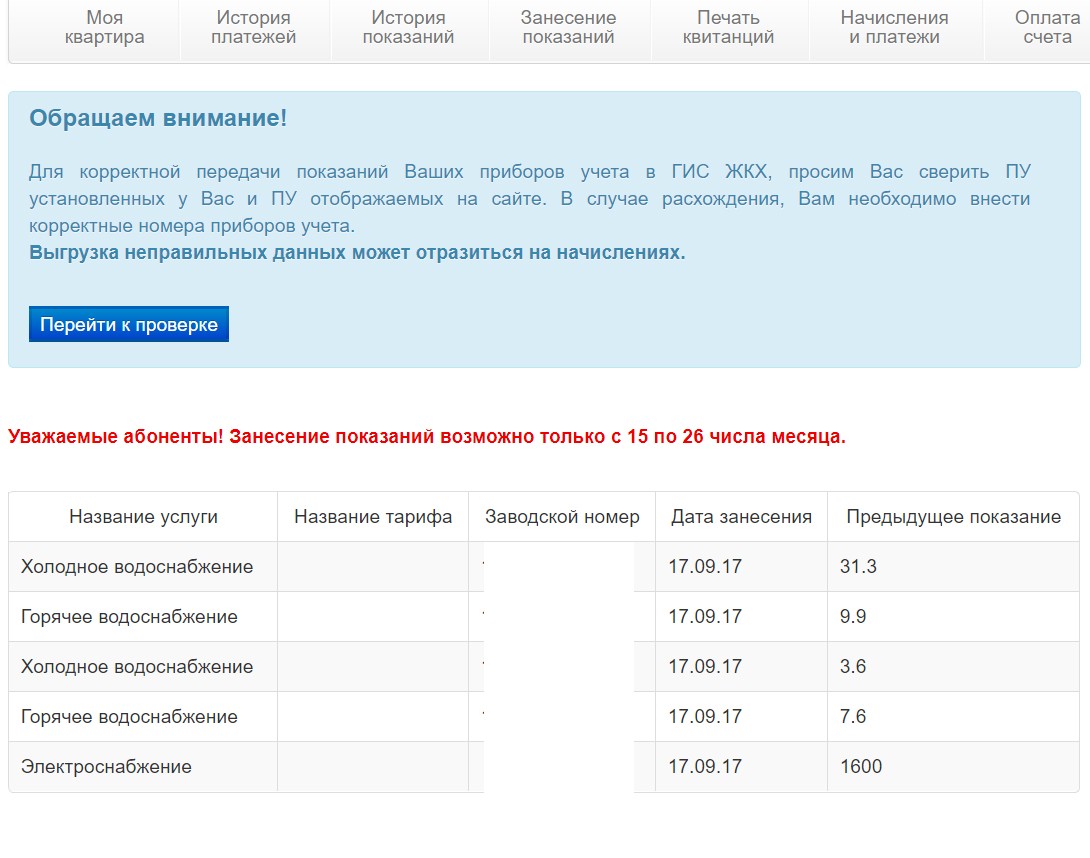Open "Печать квитанций" tab

coord(728,28)
